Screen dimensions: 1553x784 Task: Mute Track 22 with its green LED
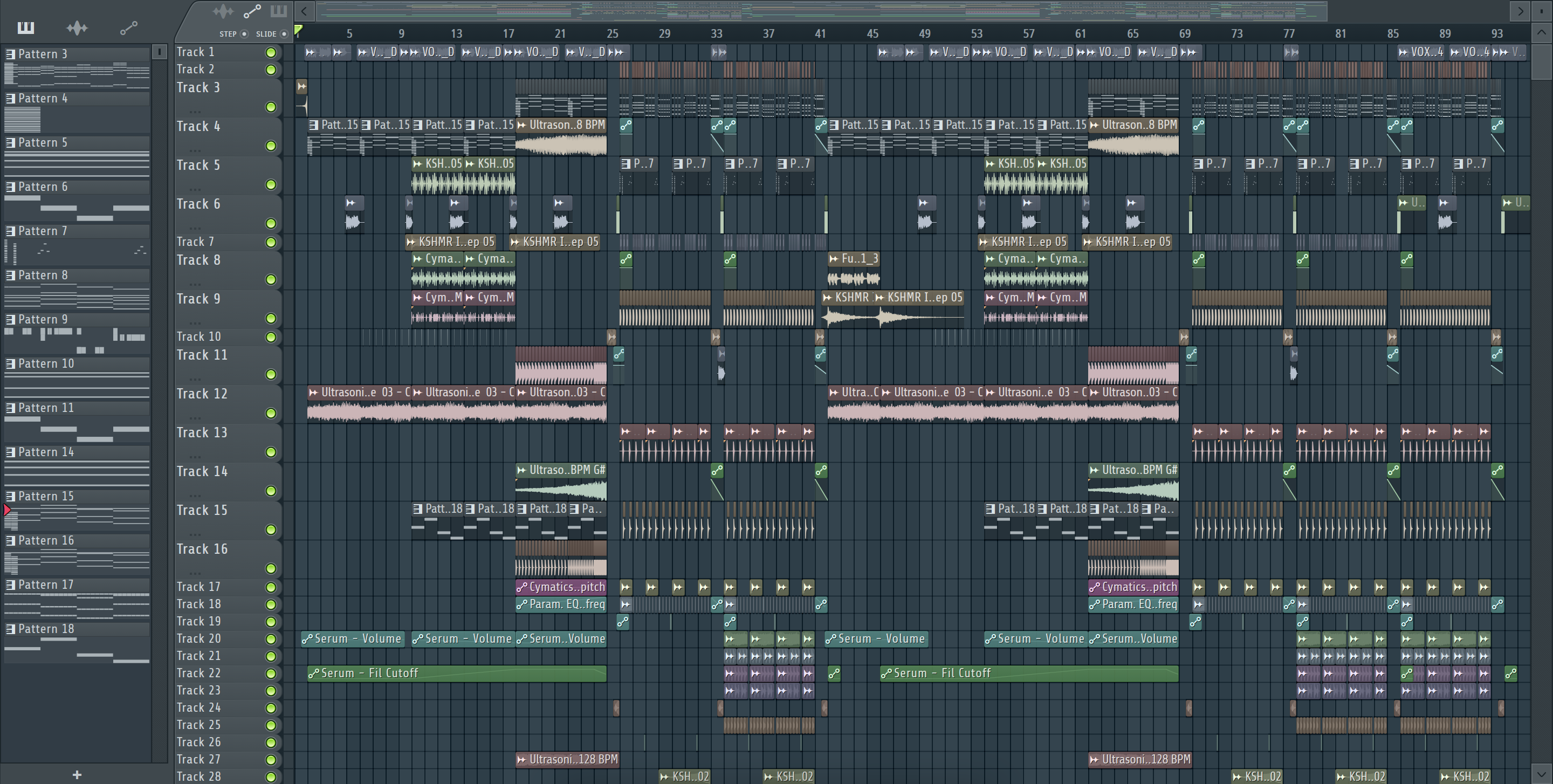(x=271, y=673)
